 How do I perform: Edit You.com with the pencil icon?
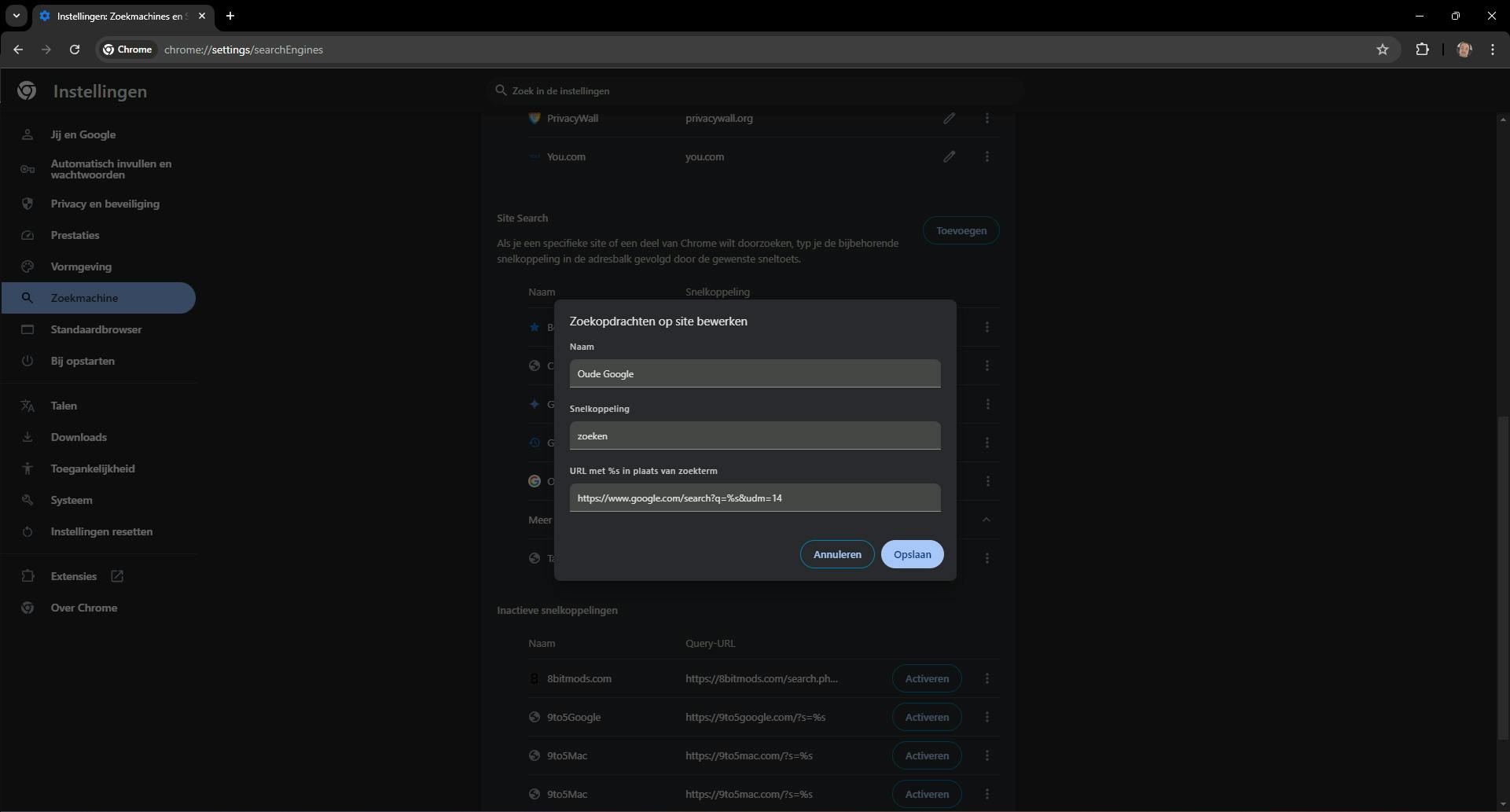(x=950, y=156)
